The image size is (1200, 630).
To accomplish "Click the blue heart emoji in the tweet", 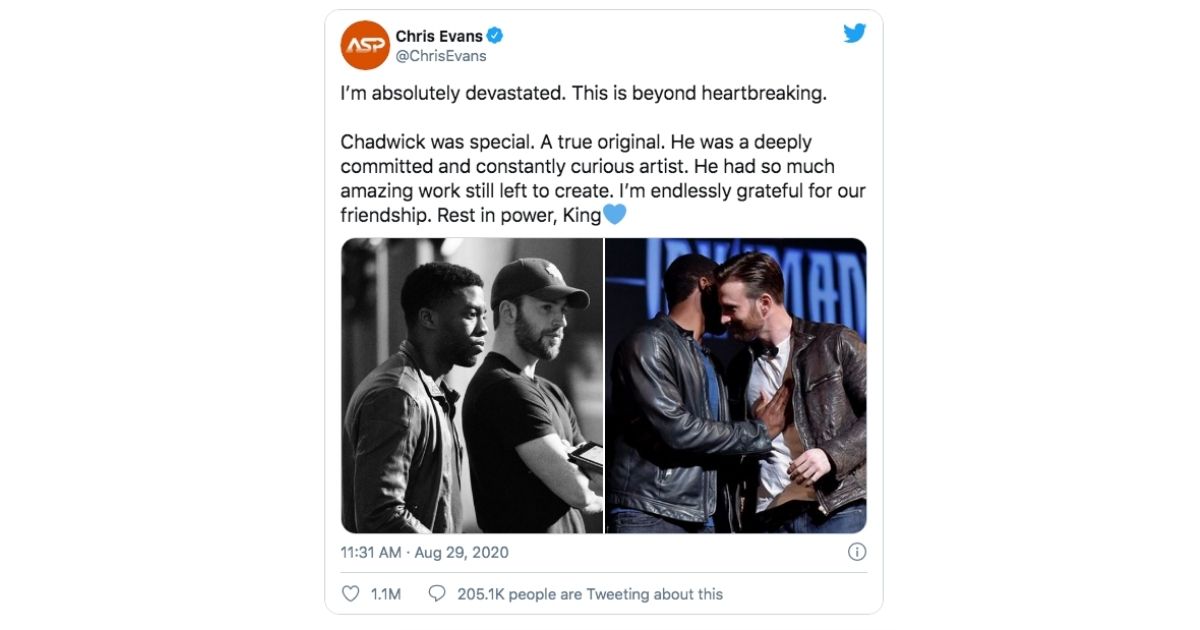I will [x=615, y=214].
